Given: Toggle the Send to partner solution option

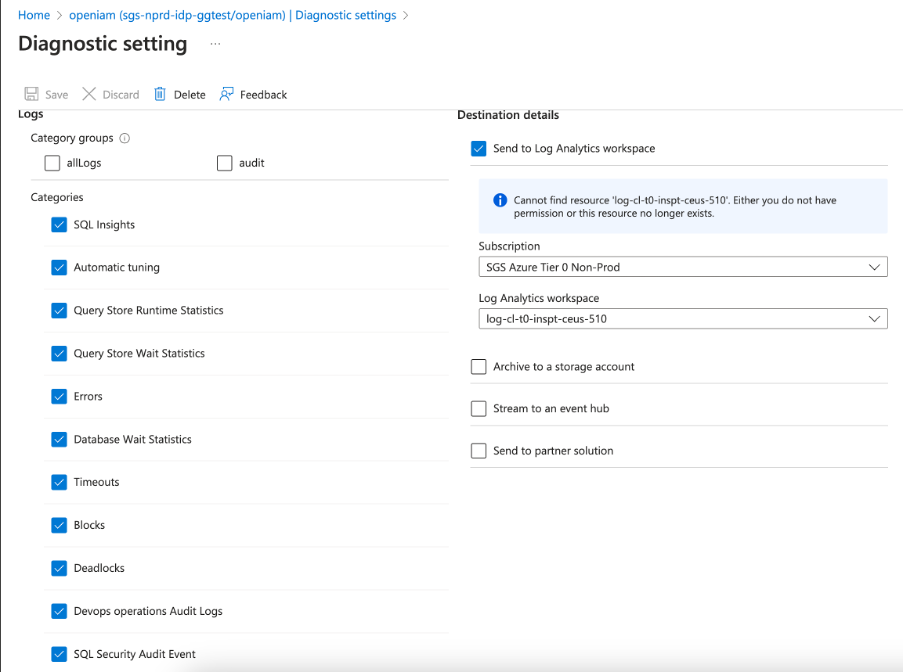Looking at the screenshot, I should pyautogui.click(x=479, y=451).
